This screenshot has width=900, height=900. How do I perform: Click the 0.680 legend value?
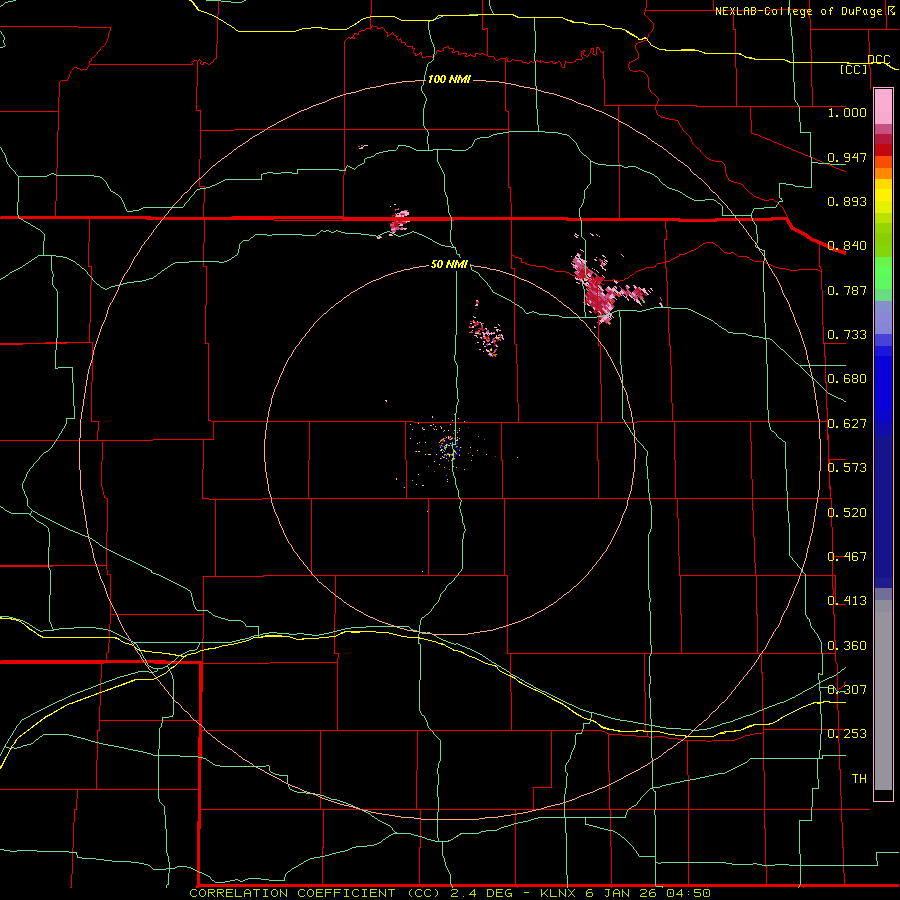(x=847, y=379)
